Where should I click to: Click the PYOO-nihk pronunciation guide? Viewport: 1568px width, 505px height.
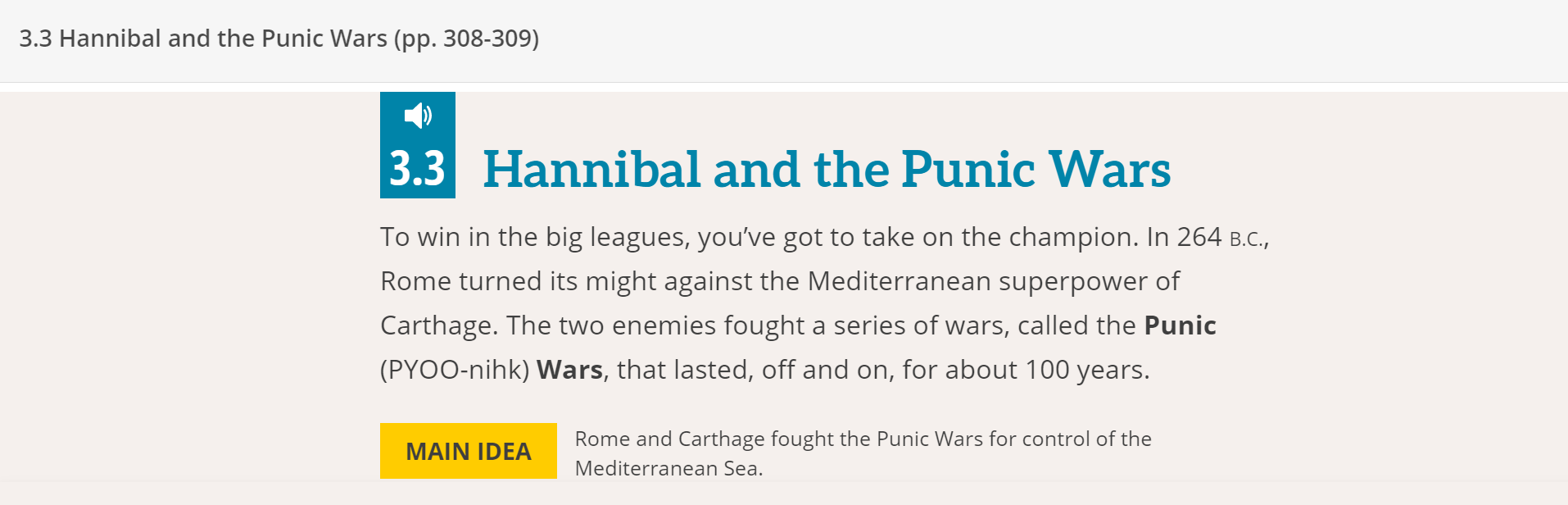click(455, 370)
